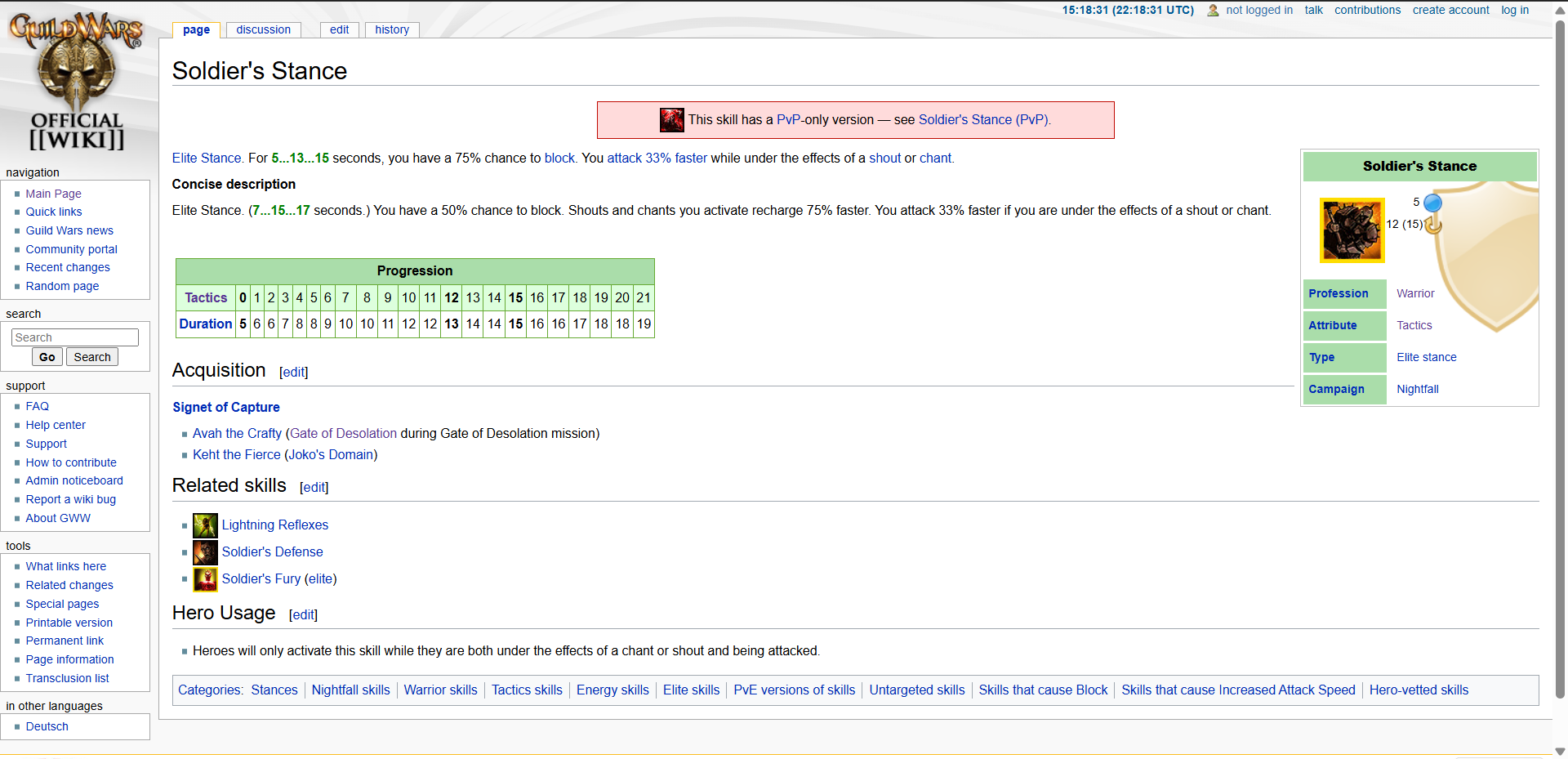
Task: Click Report a wiki bug
Action: pos(70,499)
